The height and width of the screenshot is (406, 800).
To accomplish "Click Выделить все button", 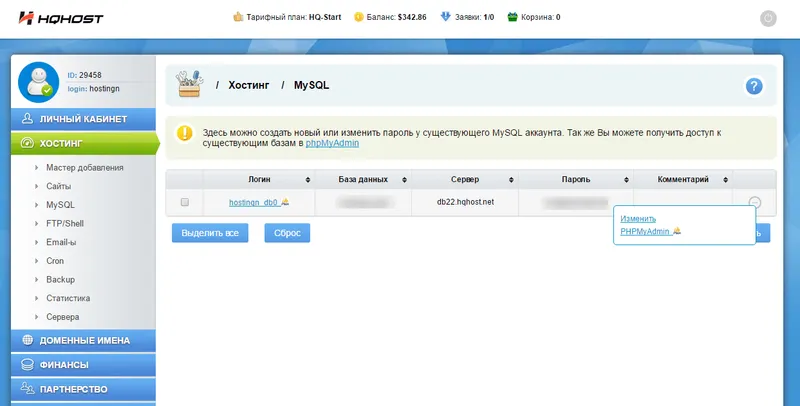I will (x=210, y=233).
